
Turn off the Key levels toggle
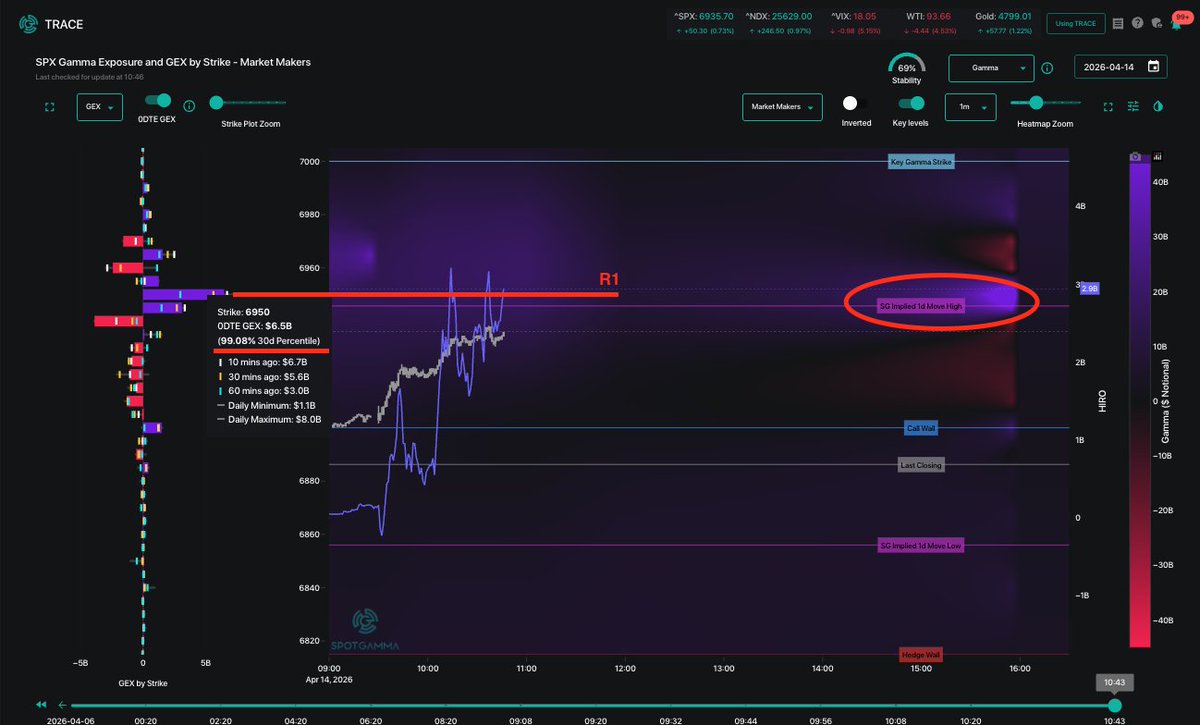coord(910,103)
